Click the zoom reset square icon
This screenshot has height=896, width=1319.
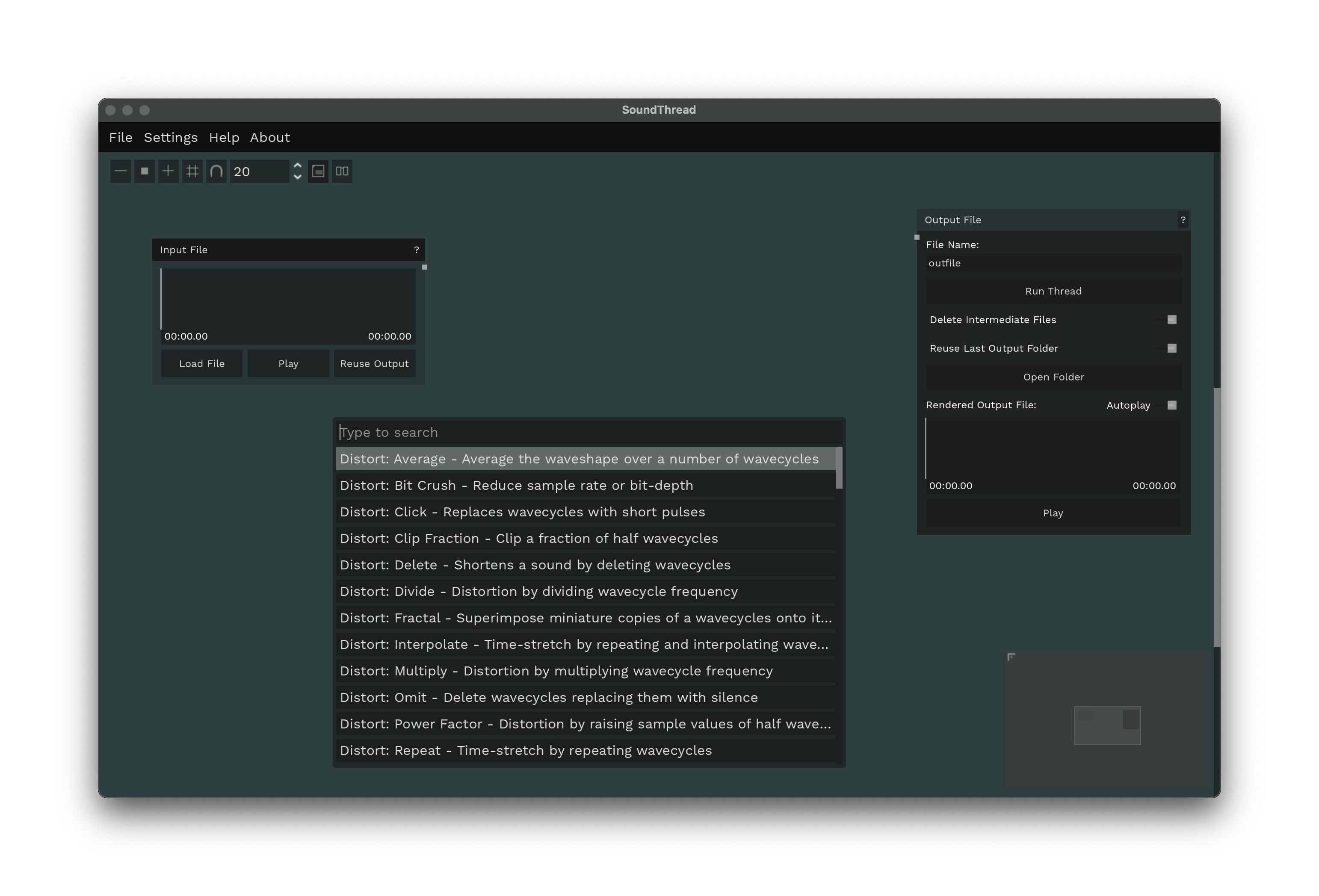coord(144,171)
